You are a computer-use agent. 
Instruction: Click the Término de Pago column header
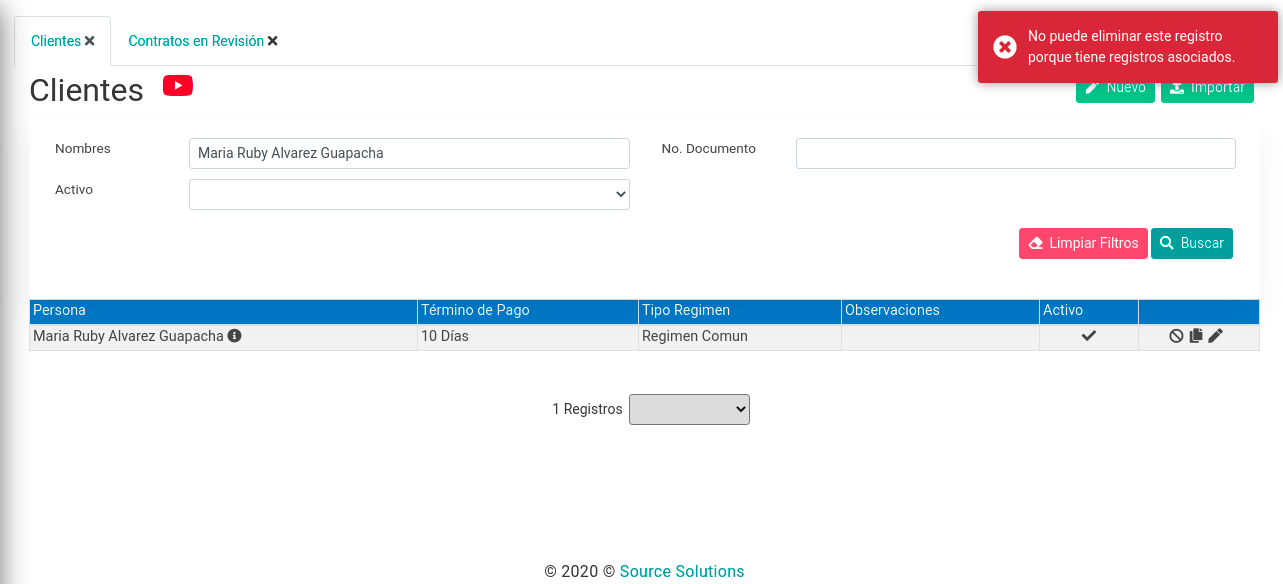click(528, 311)
